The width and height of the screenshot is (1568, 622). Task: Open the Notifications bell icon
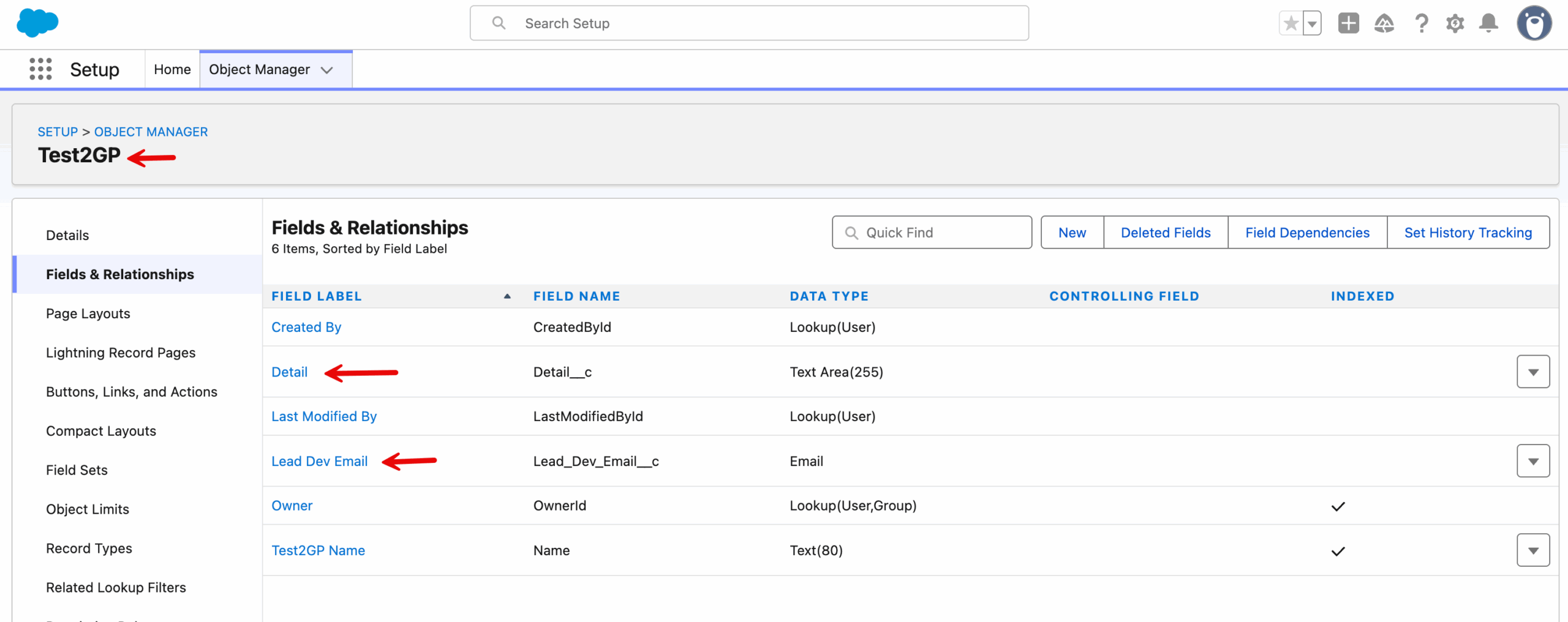pyautogui.click(x=1488, y=24)
